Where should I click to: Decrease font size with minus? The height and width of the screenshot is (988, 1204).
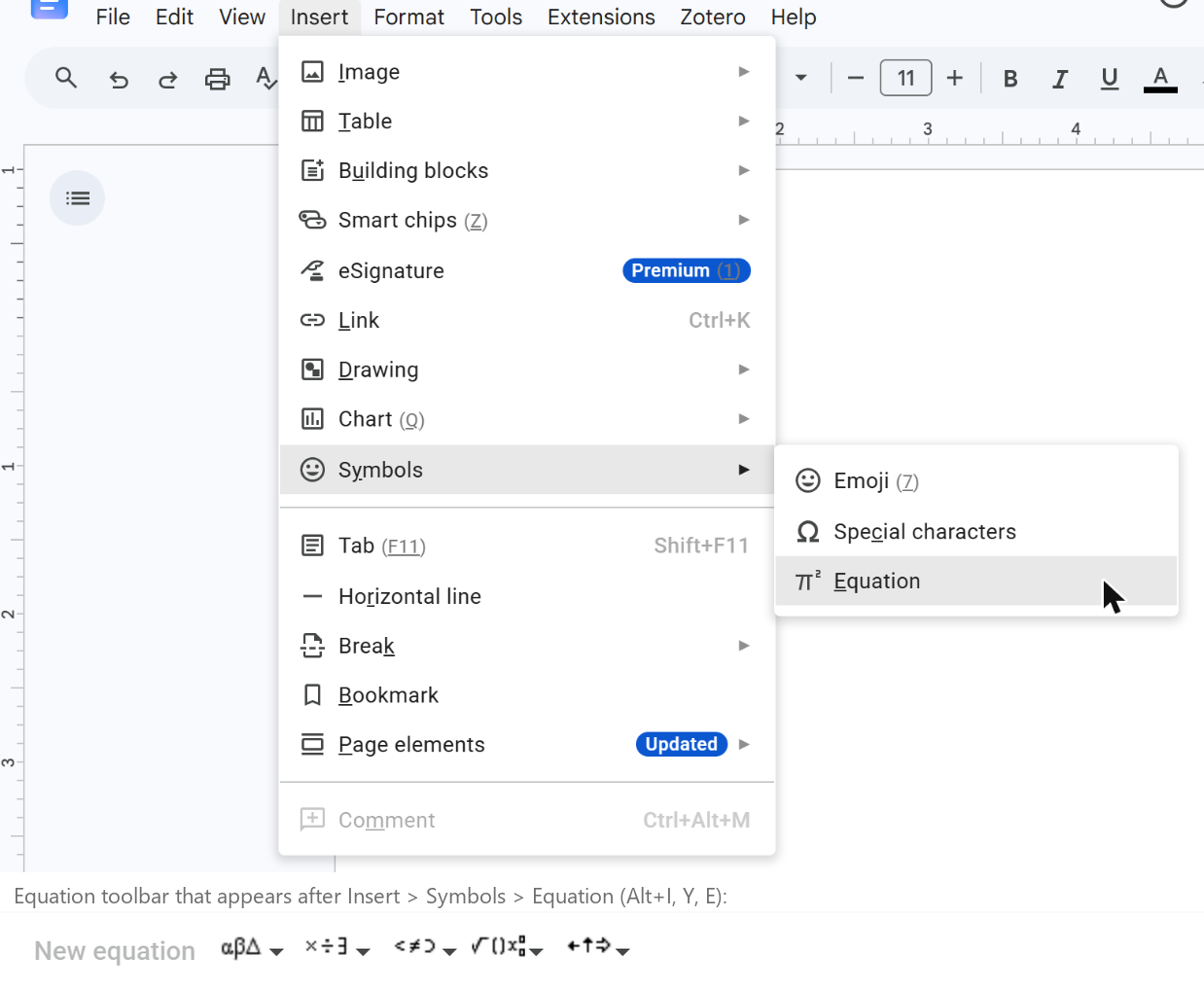[856, 78]
